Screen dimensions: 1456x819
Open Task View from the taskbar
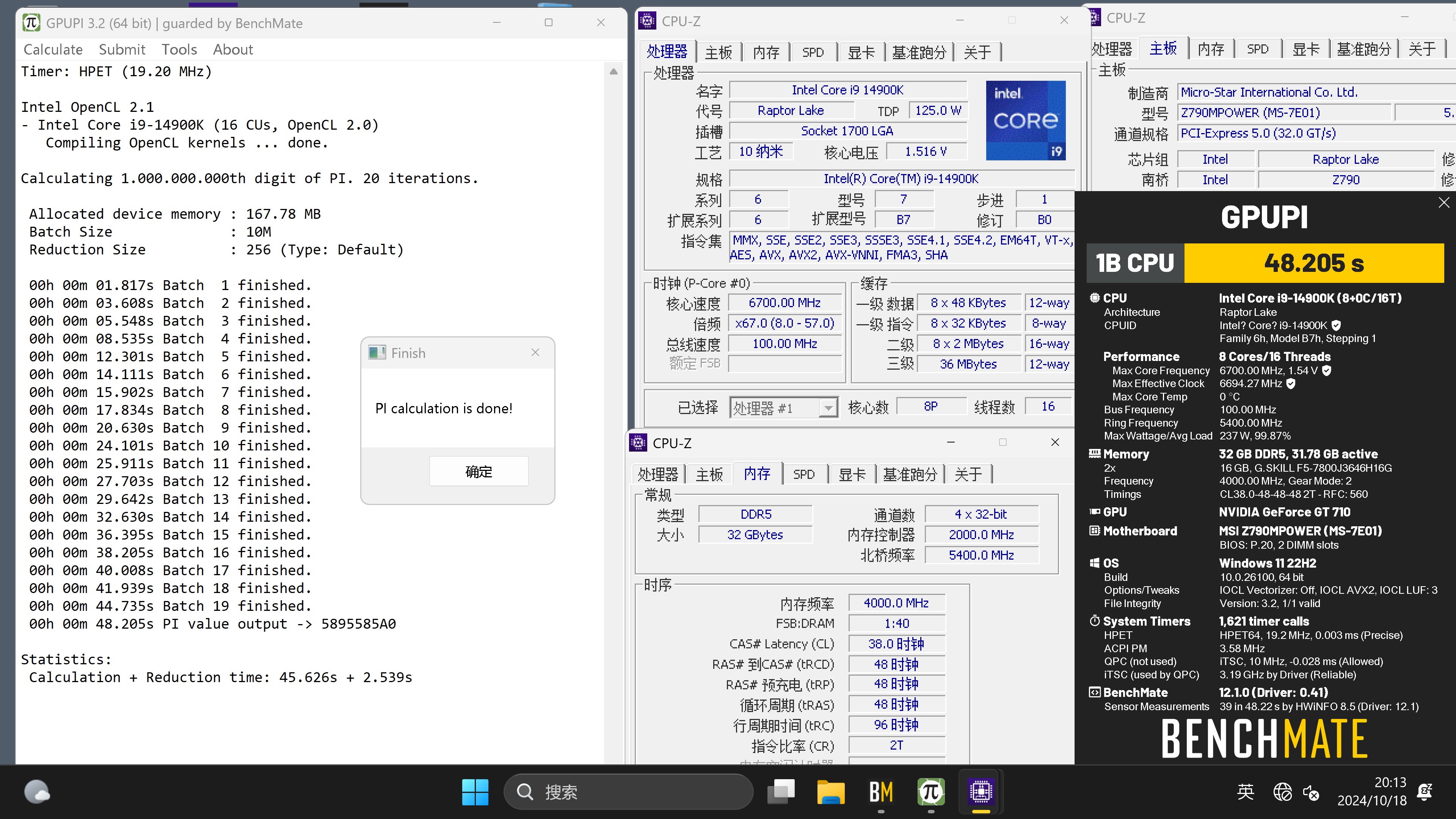[781, 792]
